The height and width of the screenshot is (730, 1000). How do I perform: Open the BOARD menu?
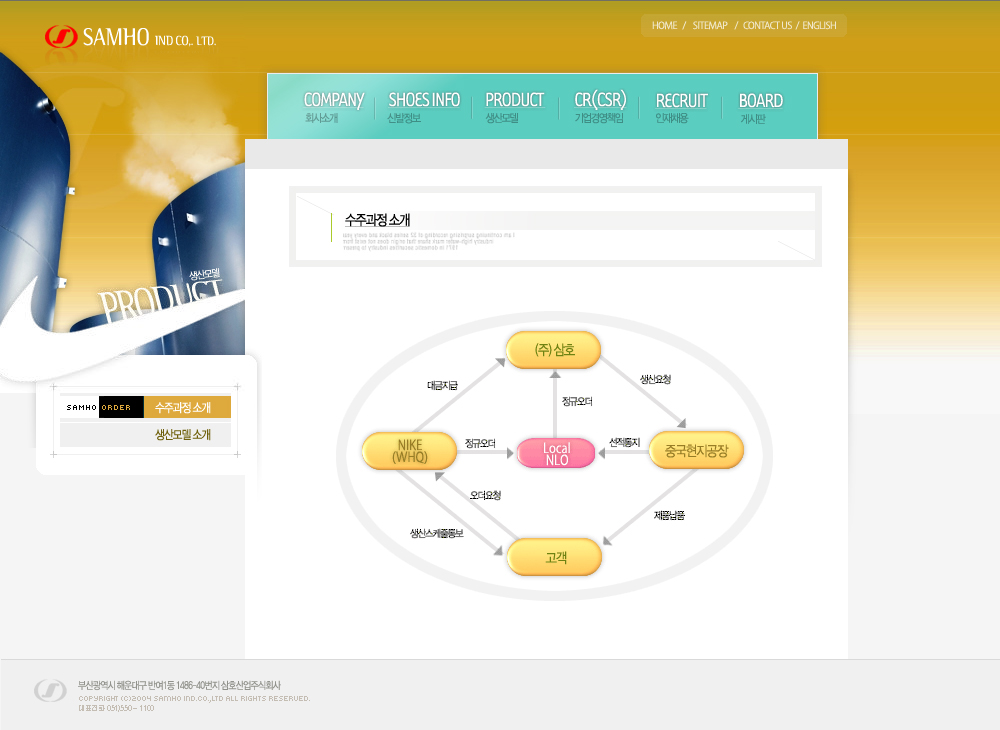[760, 107]
